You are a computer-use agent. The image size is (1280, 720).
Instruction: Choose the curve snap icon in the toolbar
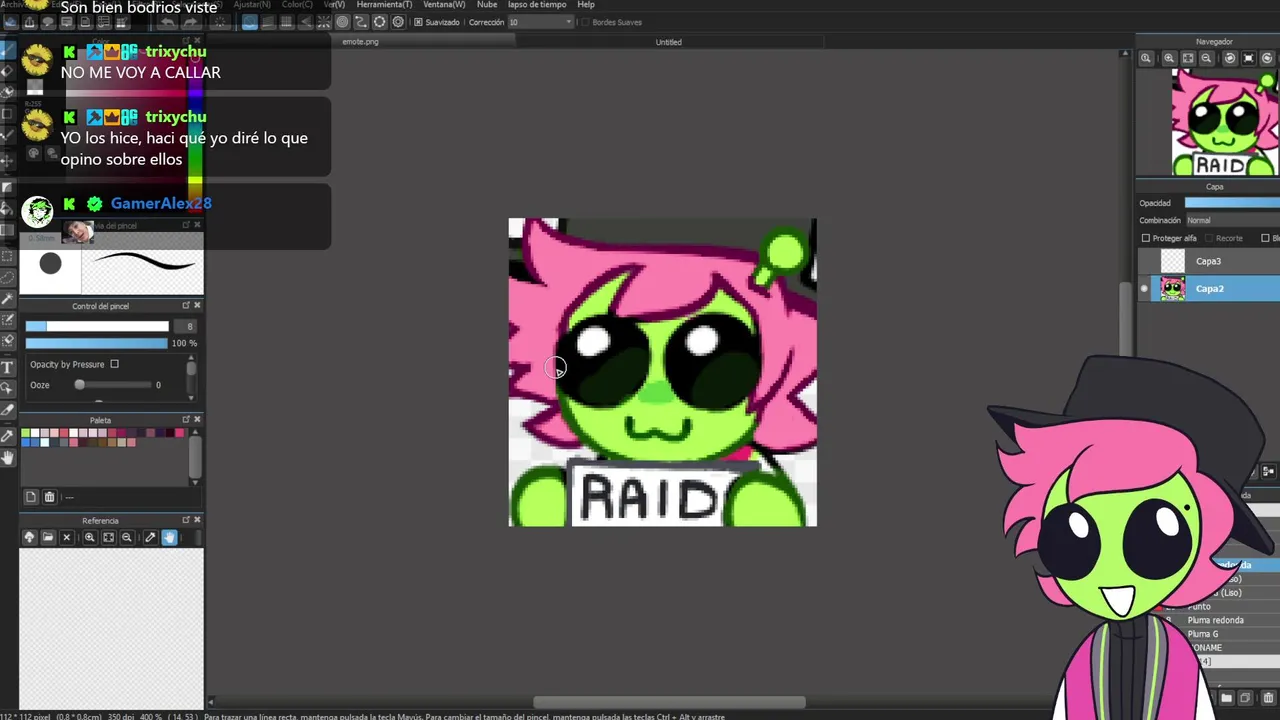click(x=361, y=22)
